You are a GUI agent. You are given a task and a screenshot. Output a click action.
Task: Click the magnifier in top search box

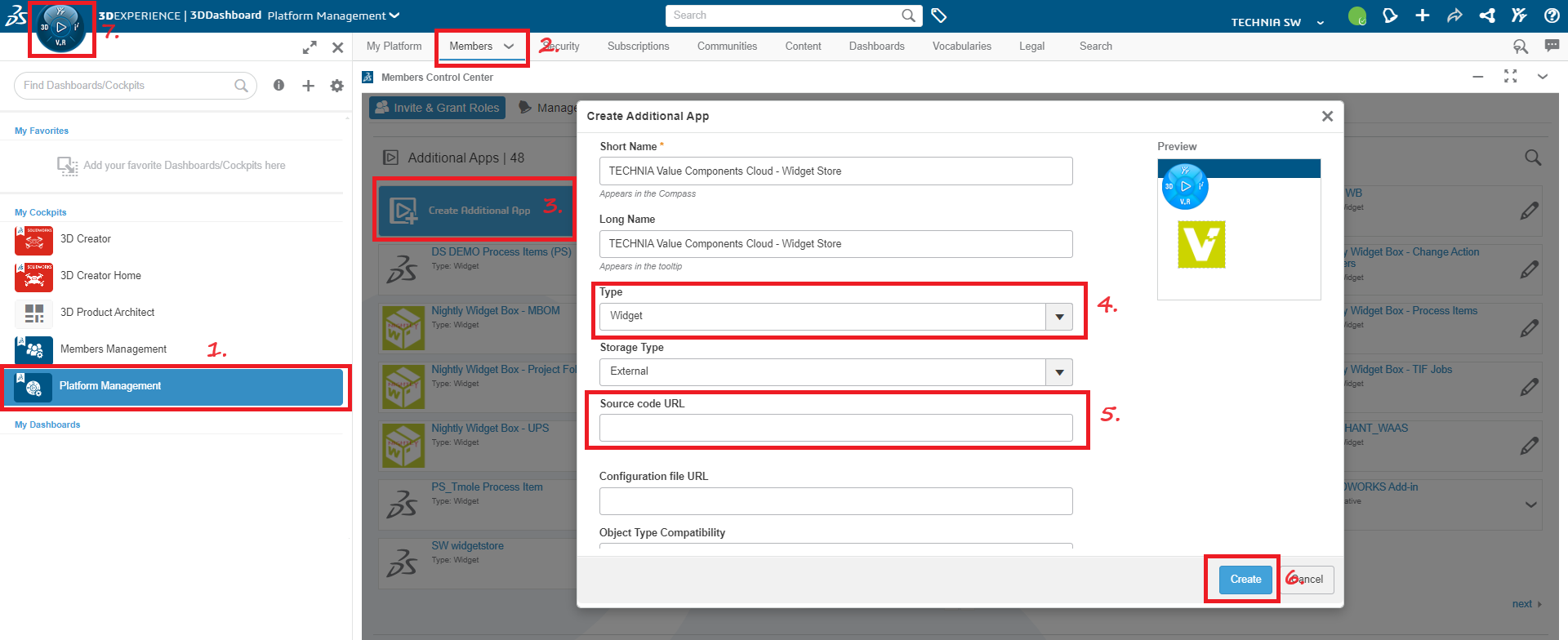908,16
